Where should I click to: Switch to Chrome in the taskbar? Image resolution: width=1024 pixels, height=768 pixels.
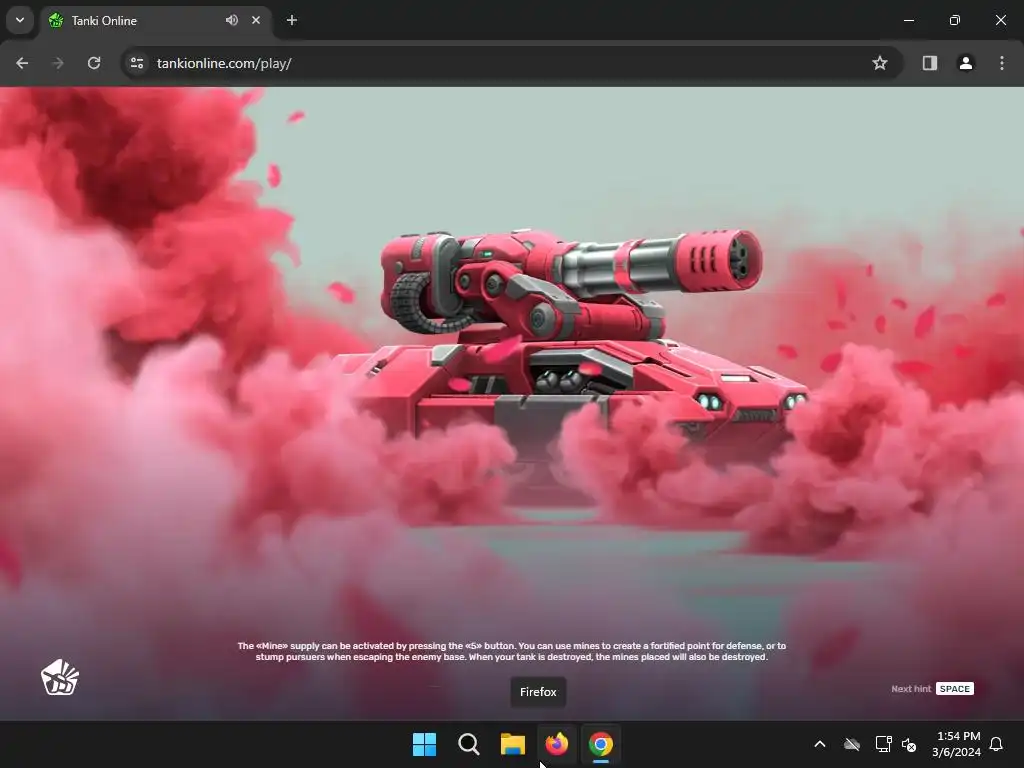tap(601, 744)
